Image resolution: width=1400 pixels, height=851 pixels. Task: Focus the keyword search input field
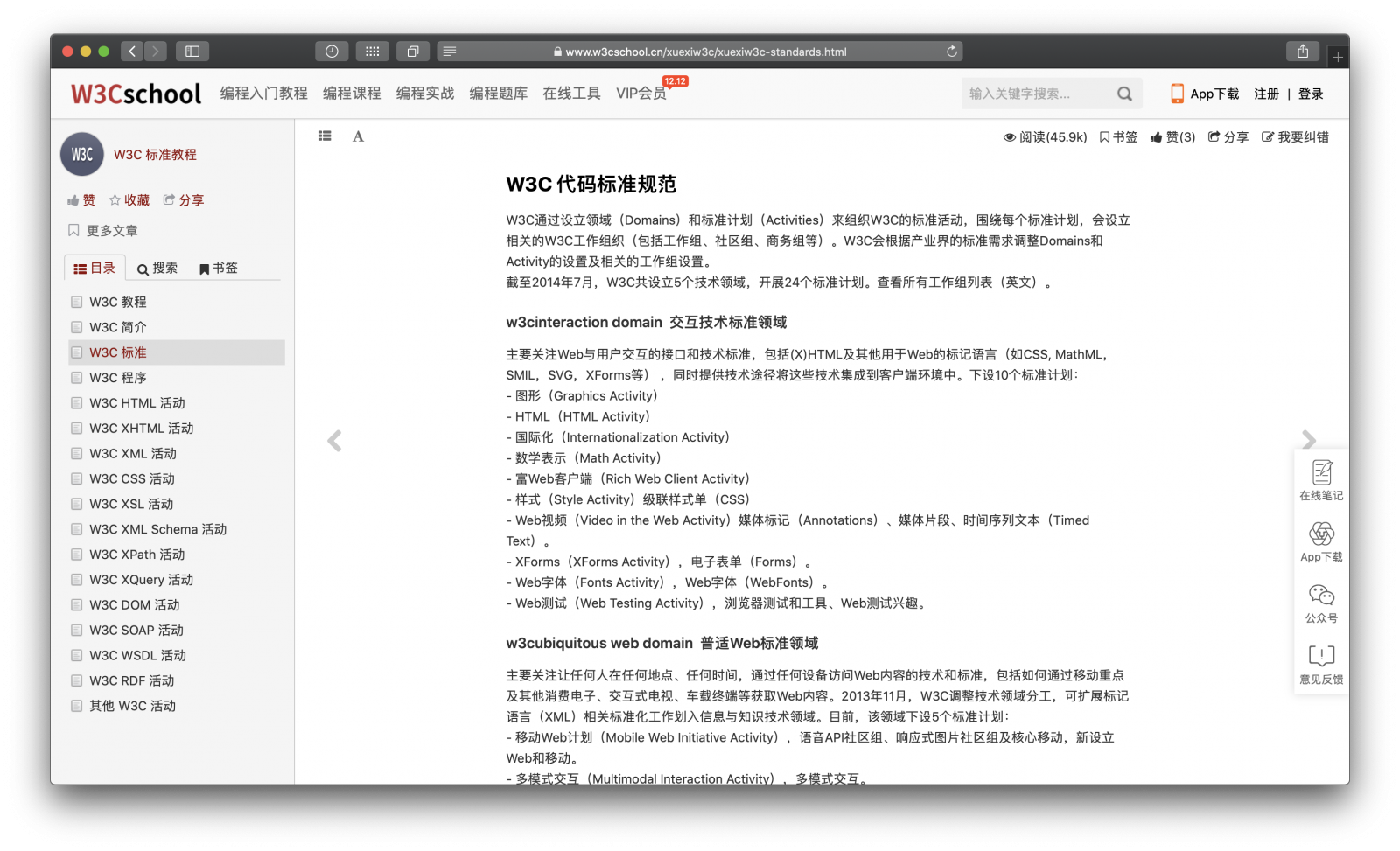1038,94
